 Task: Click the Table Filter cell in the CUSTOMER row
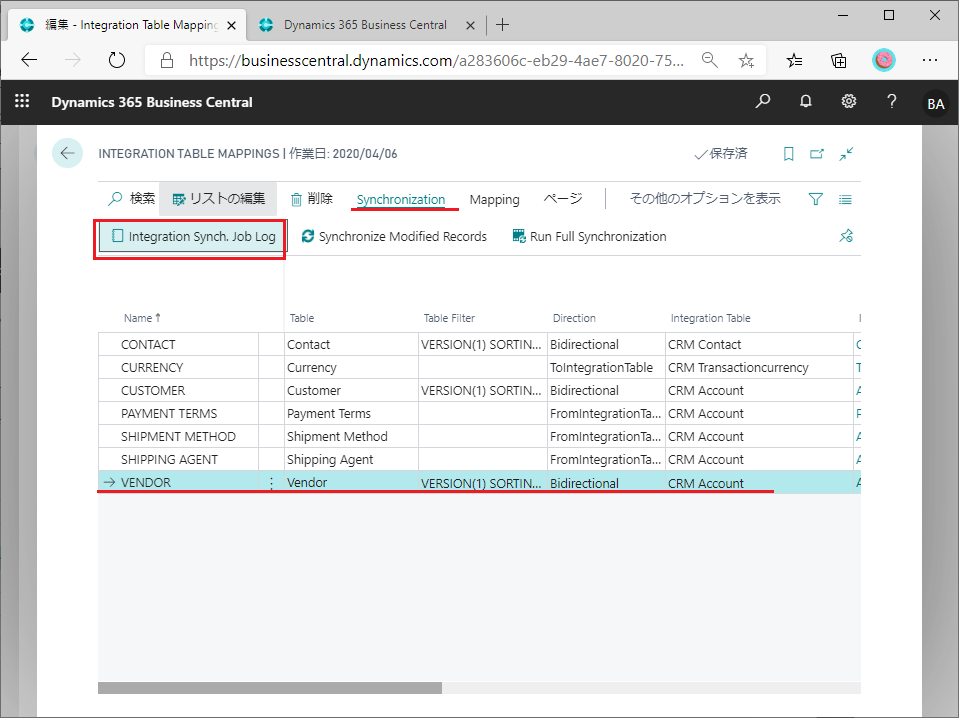pos(483,390)
